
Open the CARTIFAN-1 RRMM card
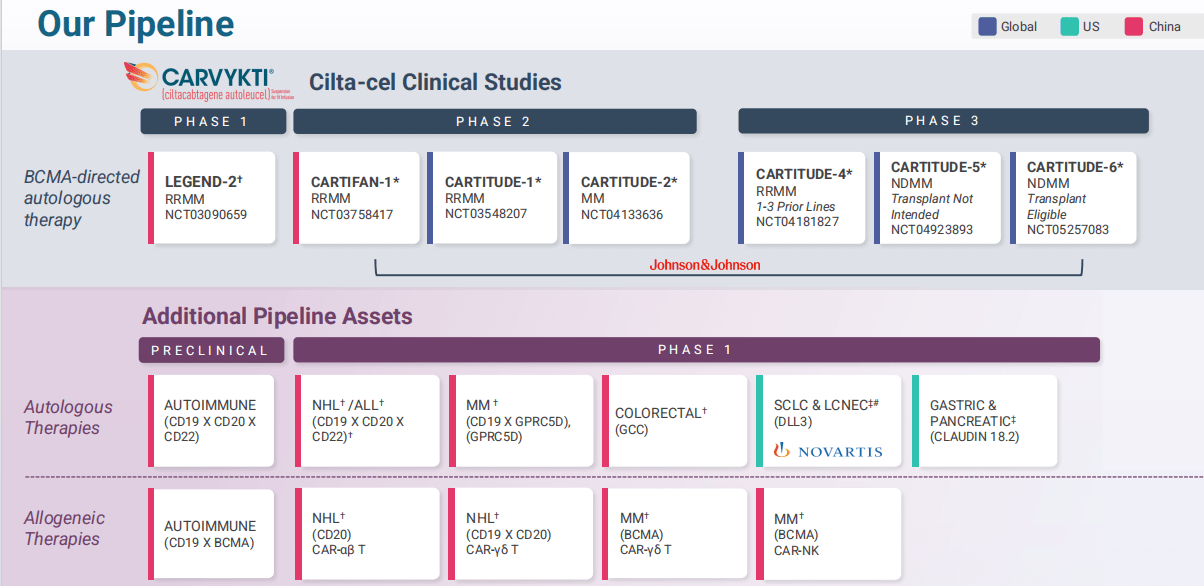[x=356, y=198]
